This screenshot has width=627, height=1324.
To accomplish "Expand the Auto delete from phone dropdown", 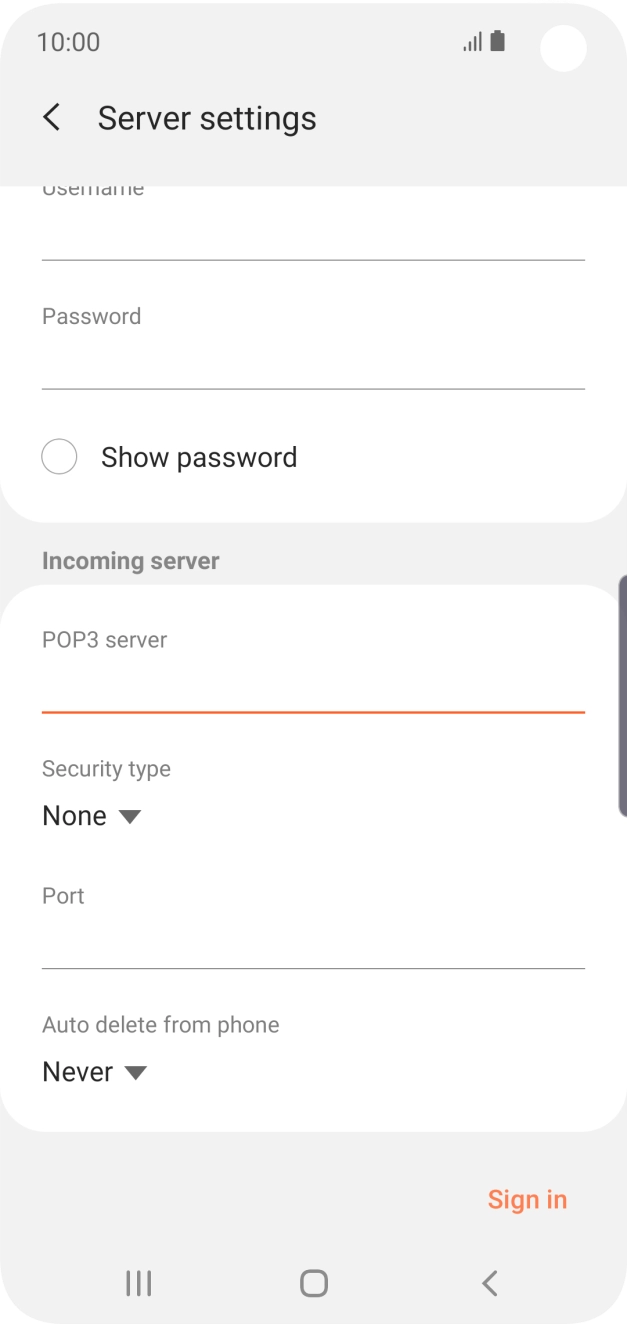I will click(94, 1071).
